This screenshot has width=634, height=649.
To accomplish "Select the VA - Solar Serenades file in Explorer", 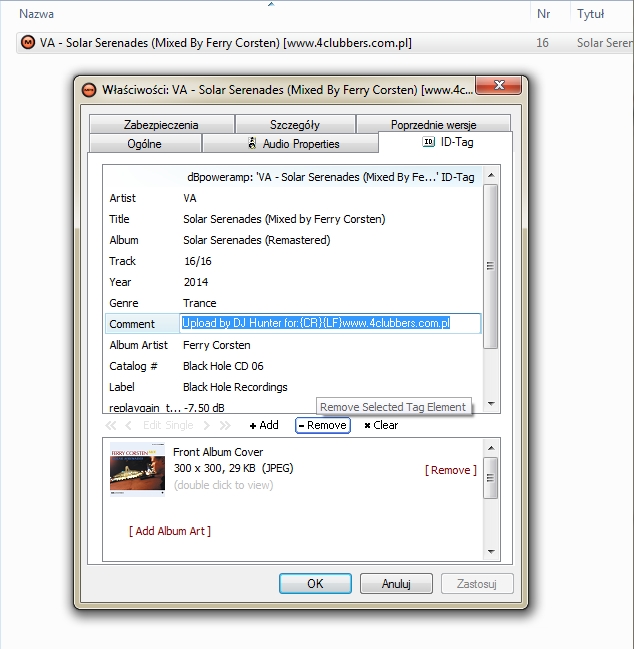I will click(x=226, y=43).
